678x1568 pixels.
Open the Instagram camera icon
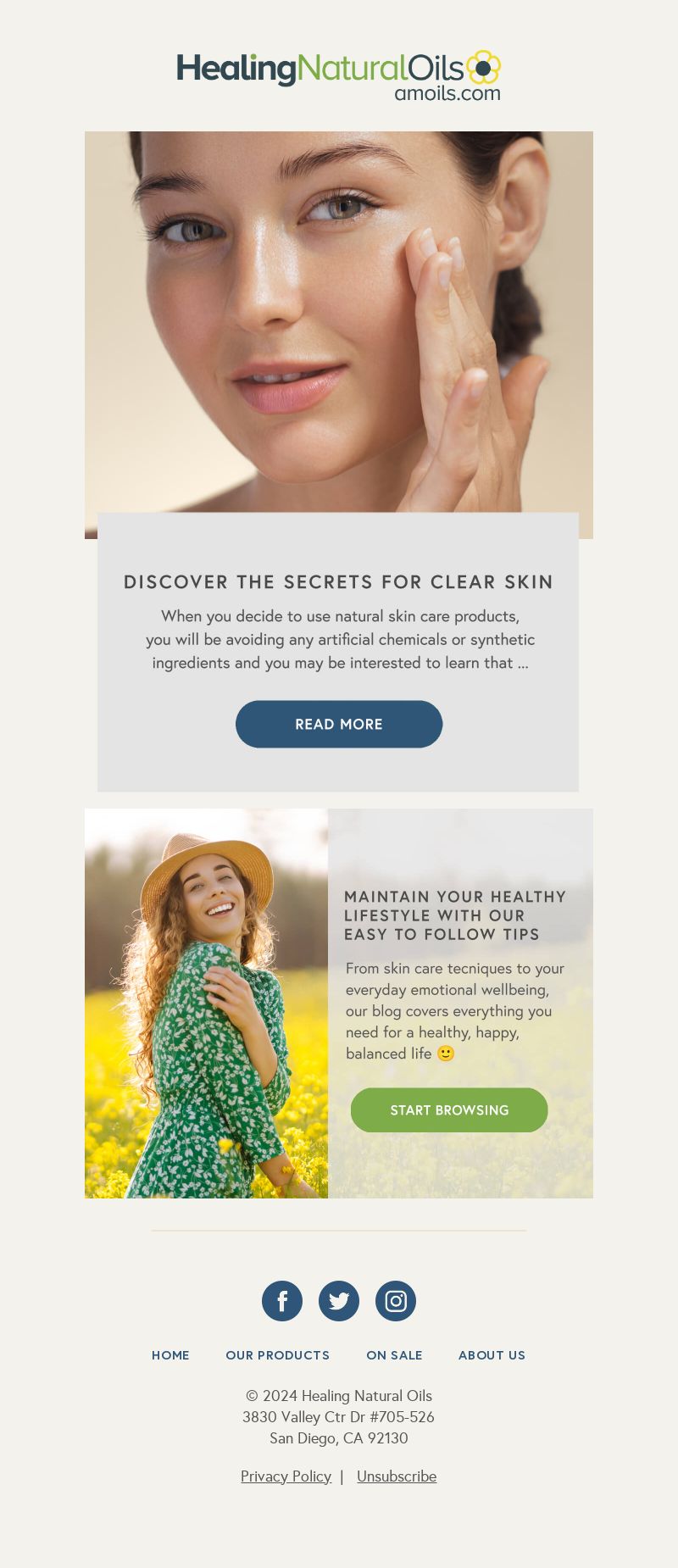pos(396,1301)
